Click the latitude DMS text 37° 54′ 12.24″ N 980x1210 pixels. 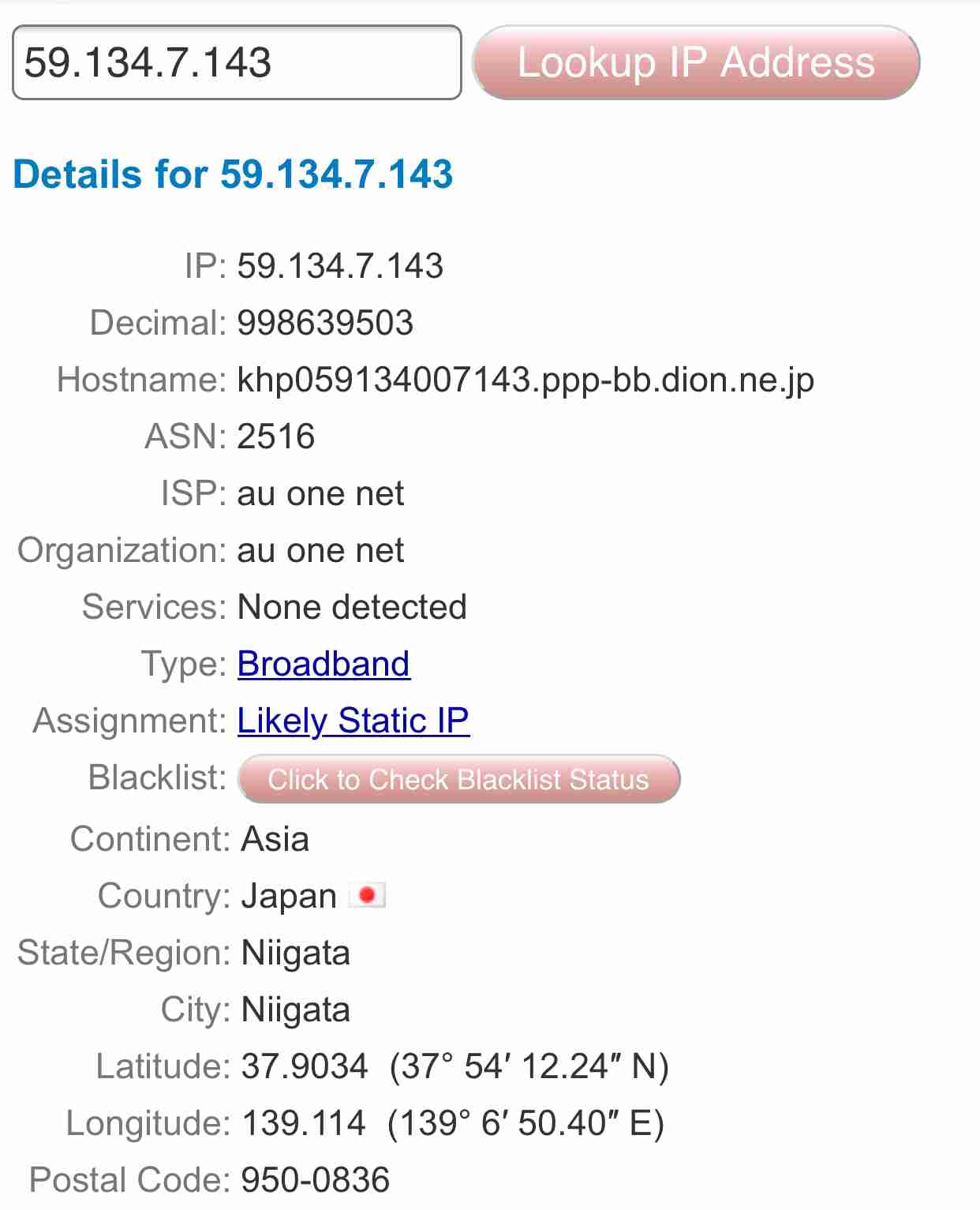(x=529, y=1066)
